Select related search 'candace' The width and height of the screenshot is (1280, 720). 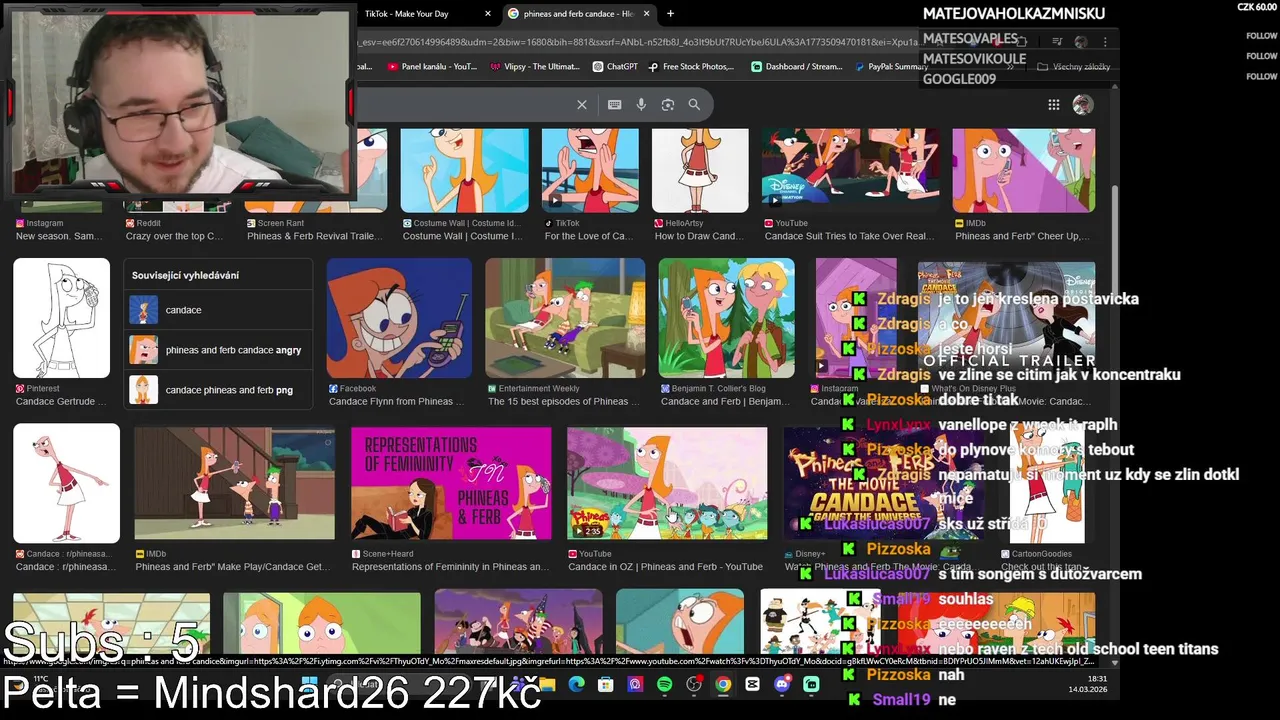pyautogui.click(x=218, y=310)
